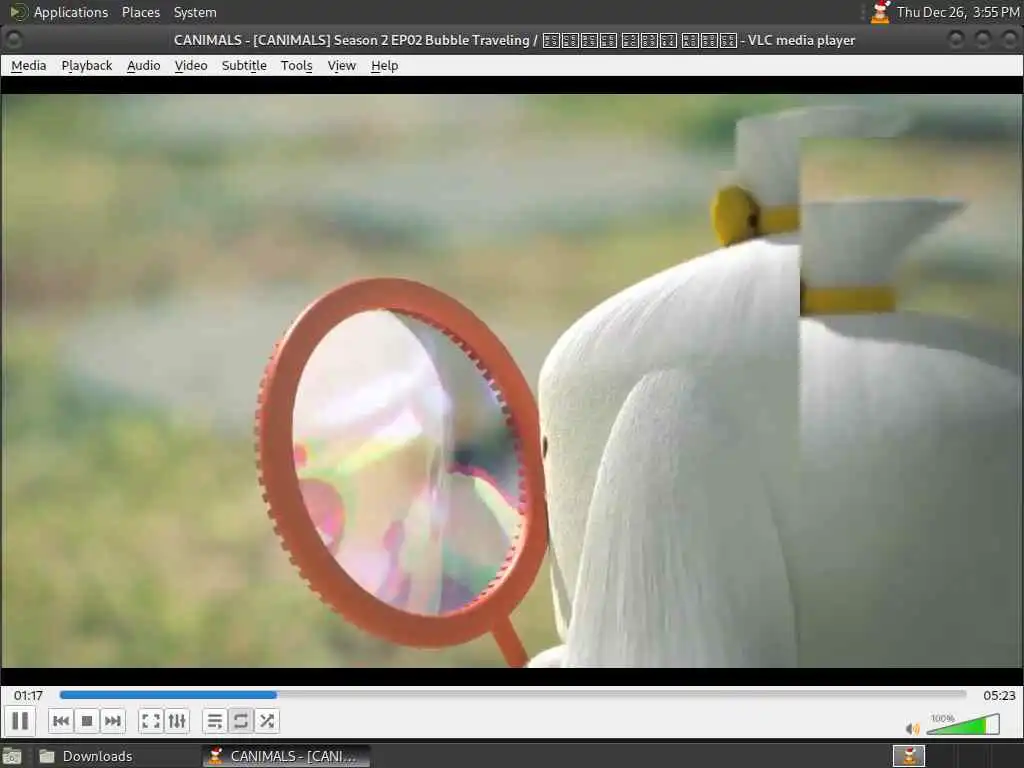Open the Tools menu
The image size is (1024, 768).
tap(296, 65)
